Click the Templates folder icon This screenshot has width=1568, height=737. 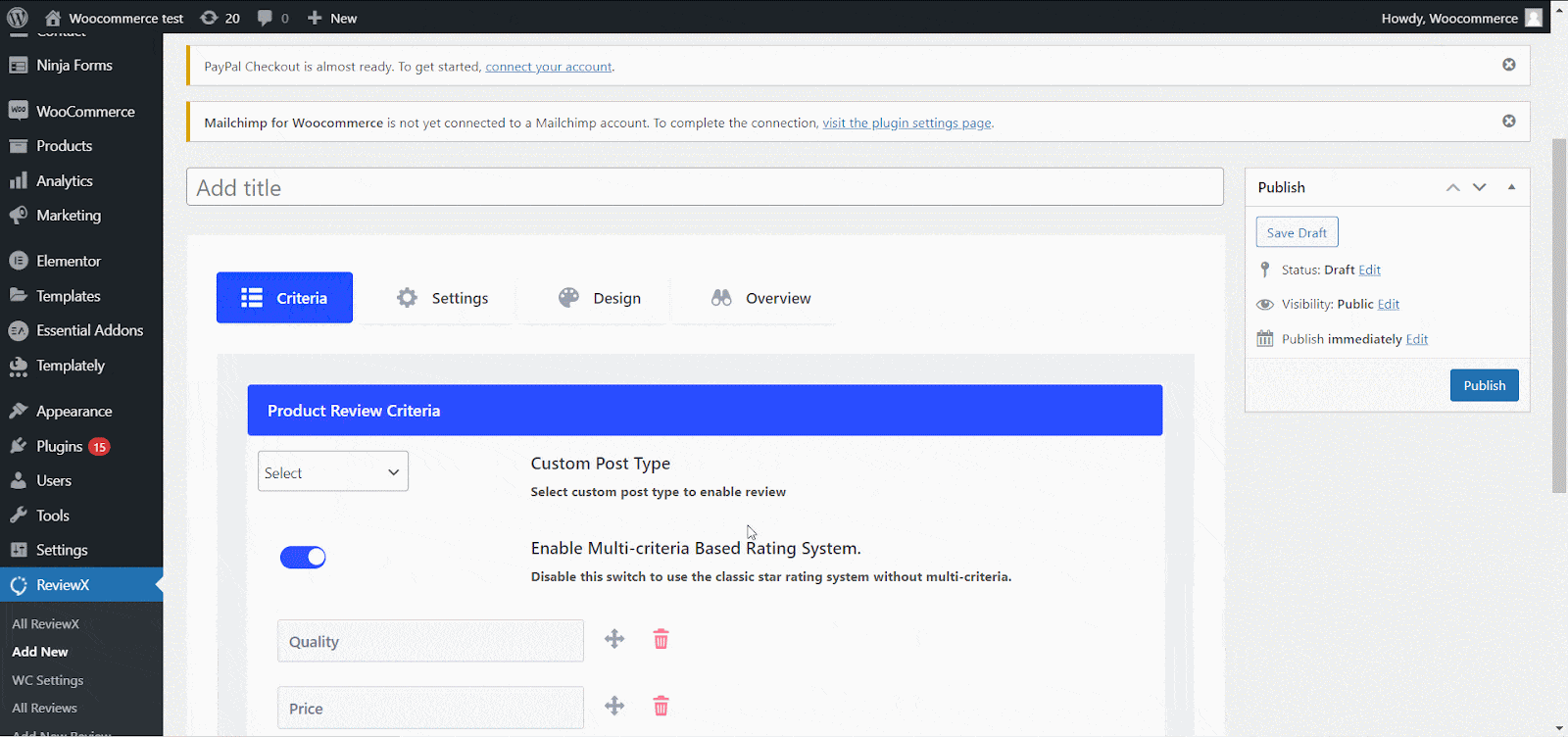pos(18,296)
